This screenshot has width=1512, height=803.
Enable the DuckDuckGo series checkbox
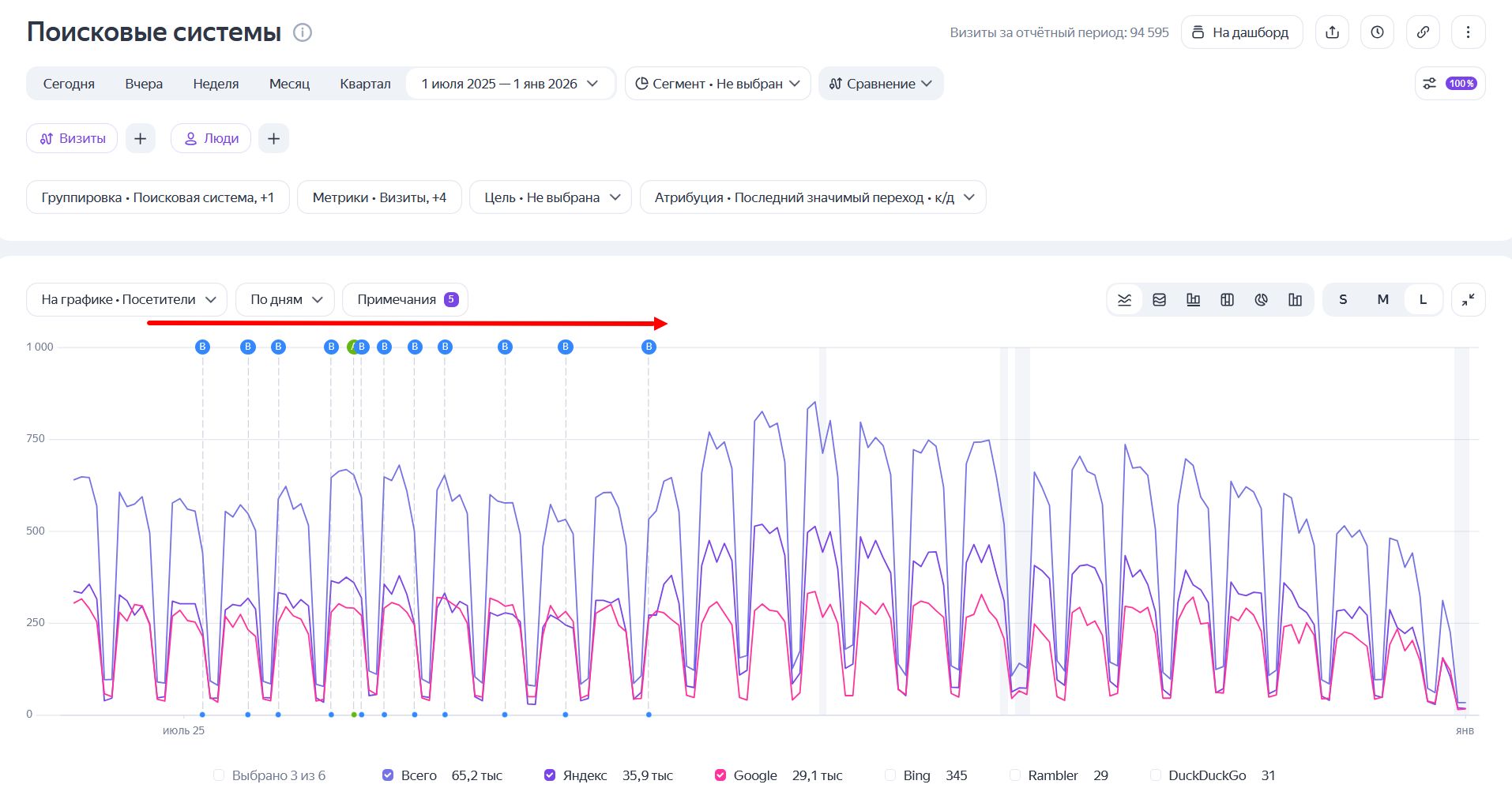(1156, 775)
